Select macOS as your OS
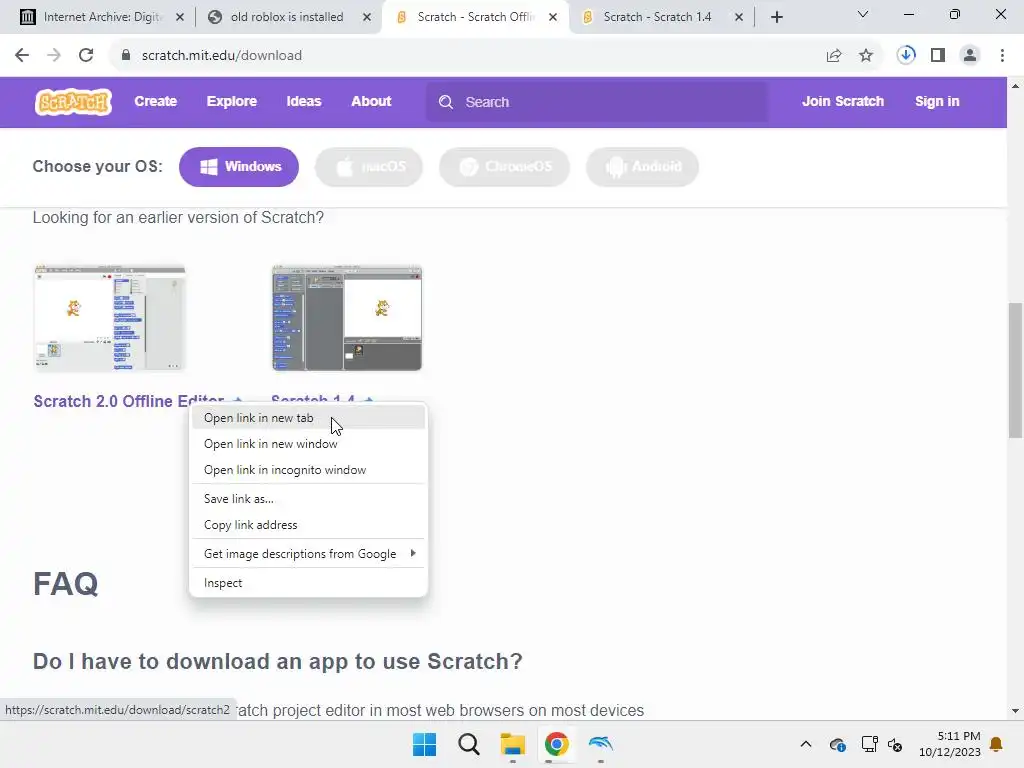This screenshot has height=768, width=1024. (x=369, y=167)
